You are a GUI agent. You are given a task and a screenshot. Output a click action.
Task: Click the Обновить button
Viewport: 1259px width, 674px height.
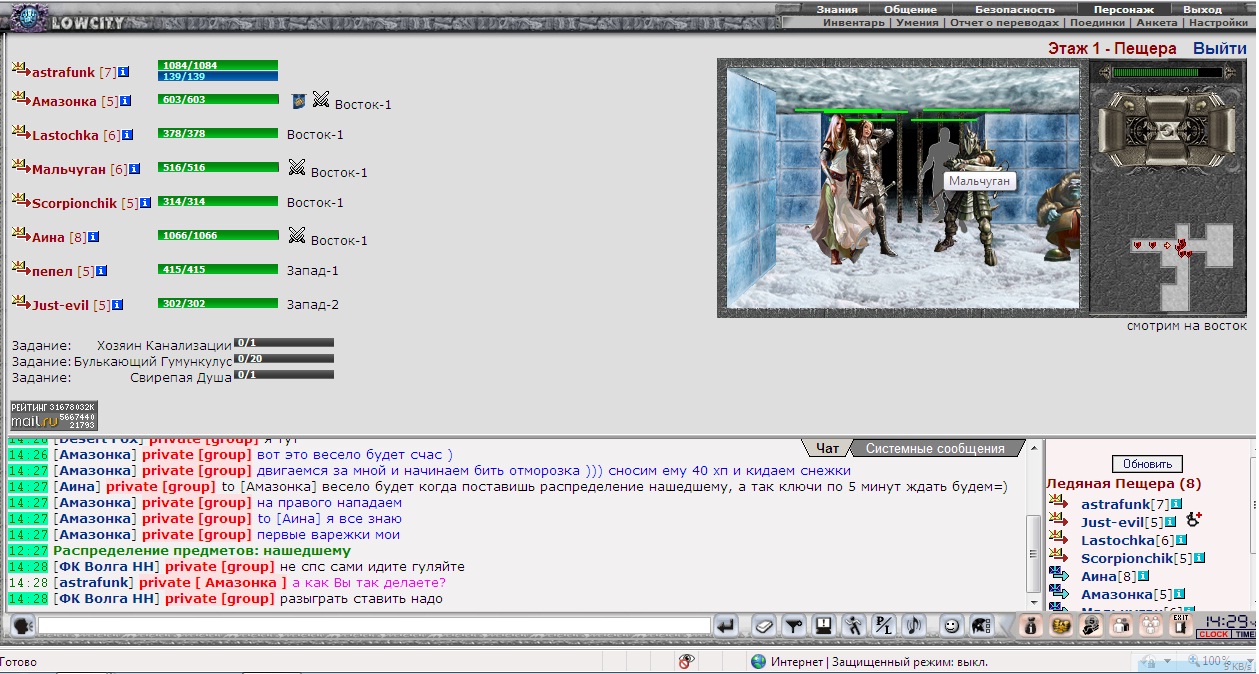(1147, 464)
